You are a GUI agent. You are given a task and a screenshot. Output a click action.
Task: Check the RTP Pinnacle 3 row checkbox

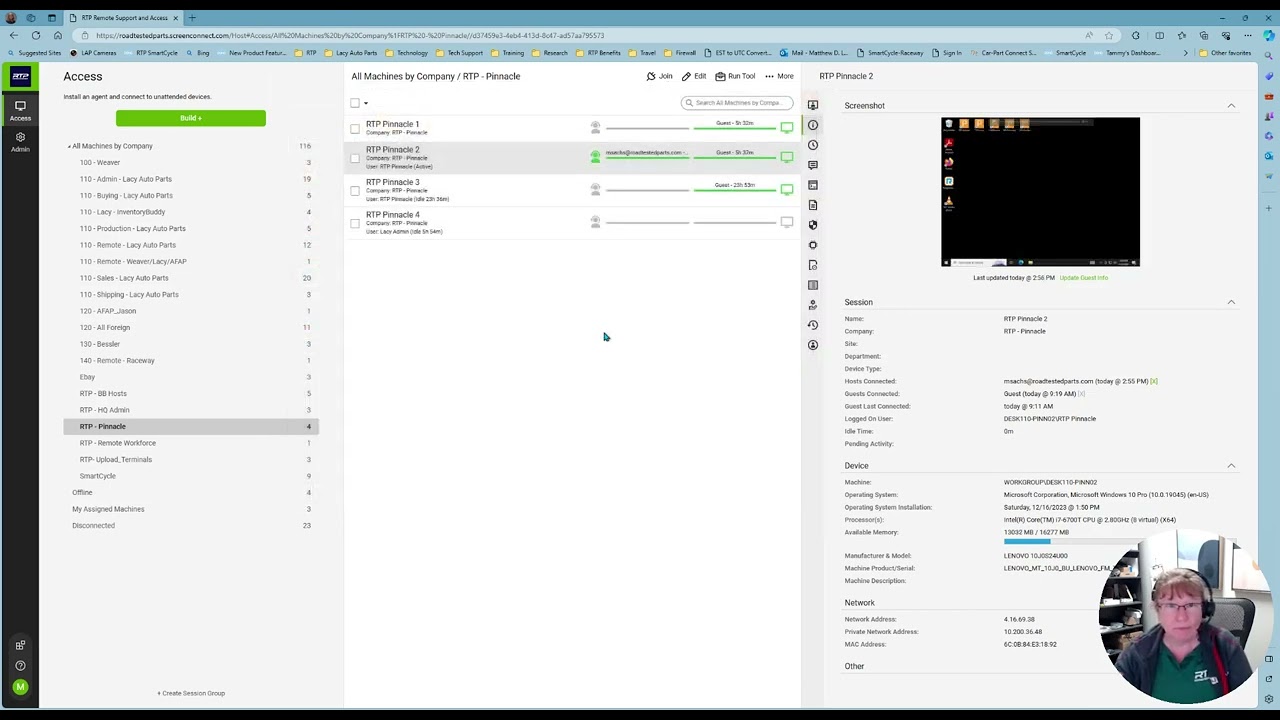355,190
